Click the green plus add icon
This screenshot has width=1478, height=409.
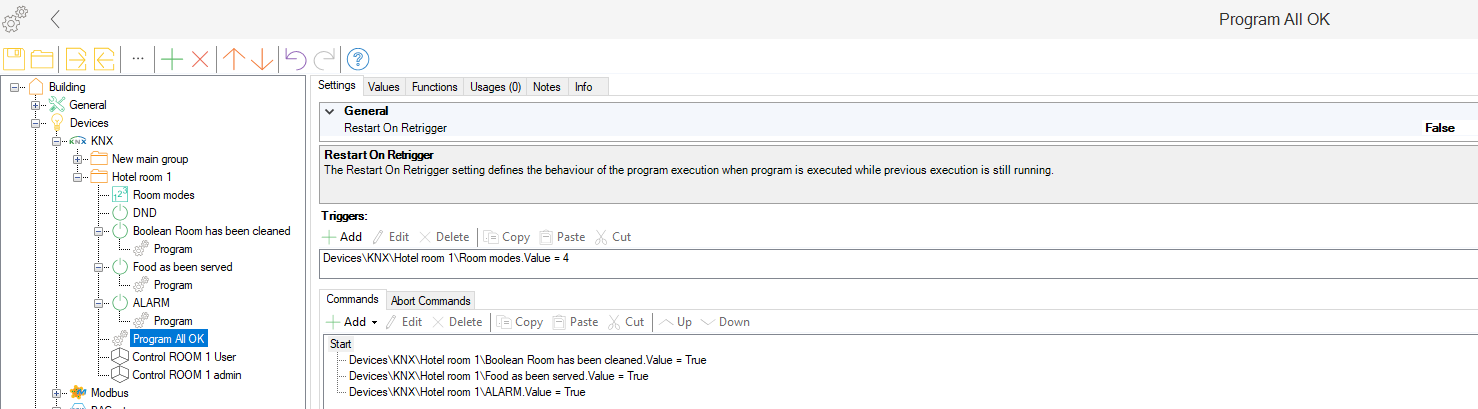[x=172, y=59]
